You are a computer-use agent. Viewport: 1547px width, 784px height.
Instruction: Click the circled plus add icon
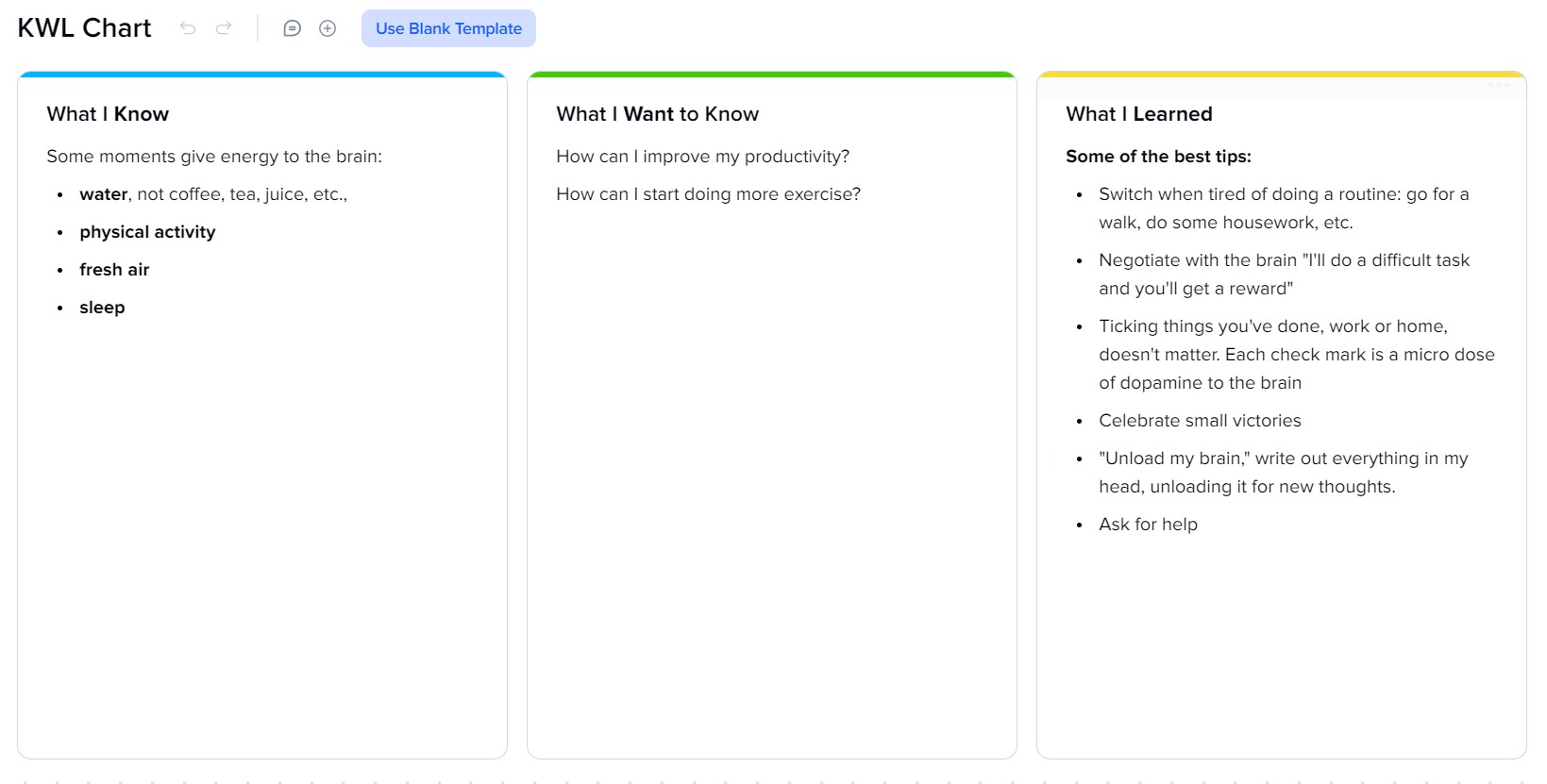[x=328, y=28]
